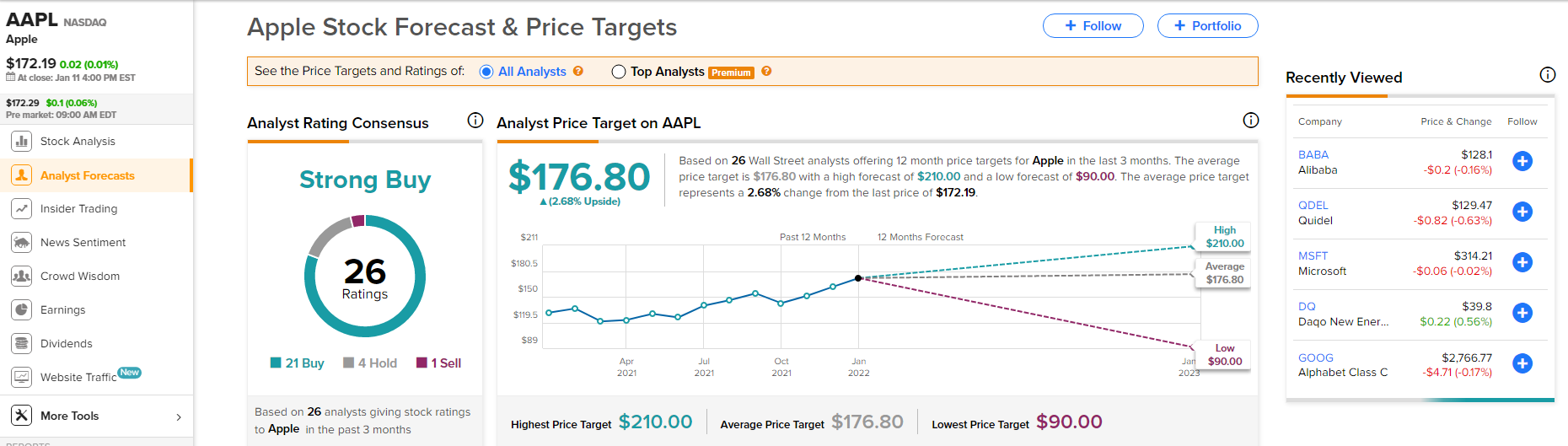This screenshot has height=446, width=1568.
Task: Click the info icon for Analyst Rating Consensus
Action: 475,121
